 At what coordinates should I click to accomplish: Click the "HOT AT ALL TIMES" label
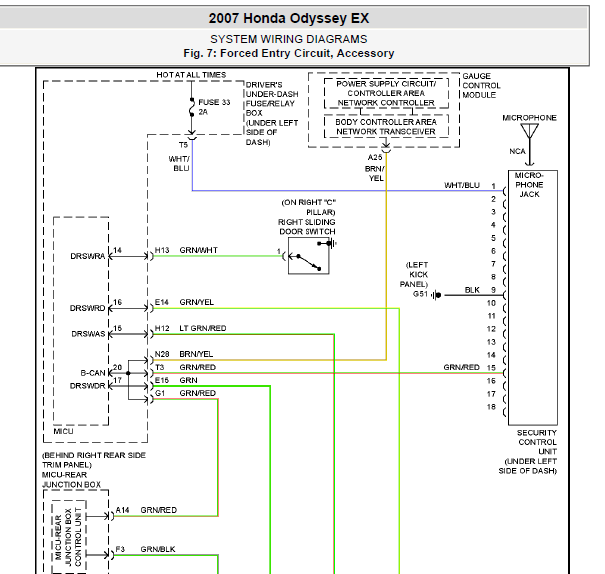(x=191, y=75)
